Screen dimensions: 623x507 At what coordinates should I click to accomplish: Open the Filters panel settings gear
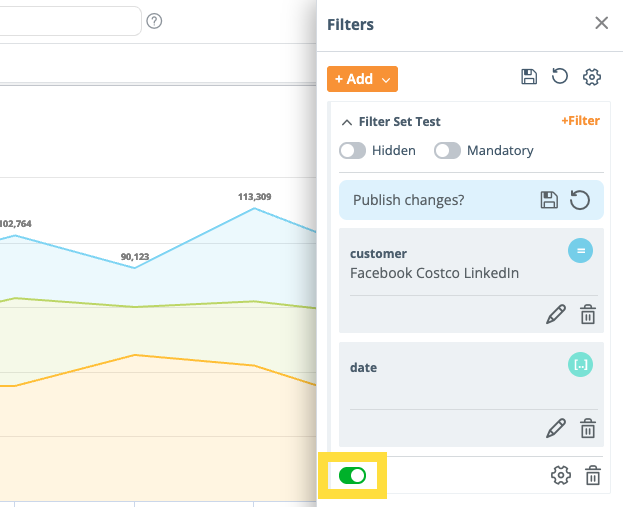click(x=592, y=78)
